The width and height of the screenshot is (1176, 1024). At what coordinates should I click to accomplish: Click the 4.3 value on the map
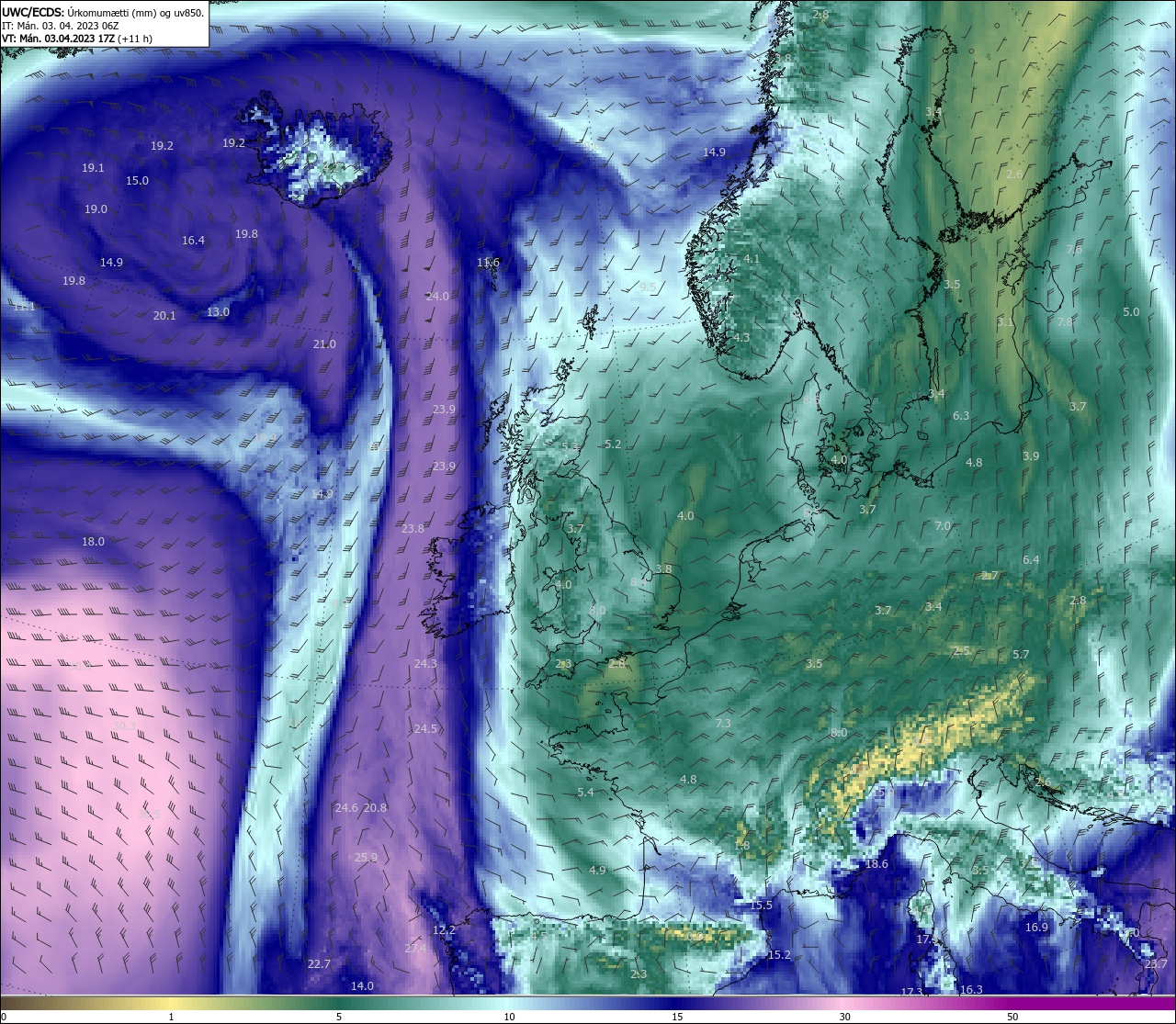[x=741, y=338]
